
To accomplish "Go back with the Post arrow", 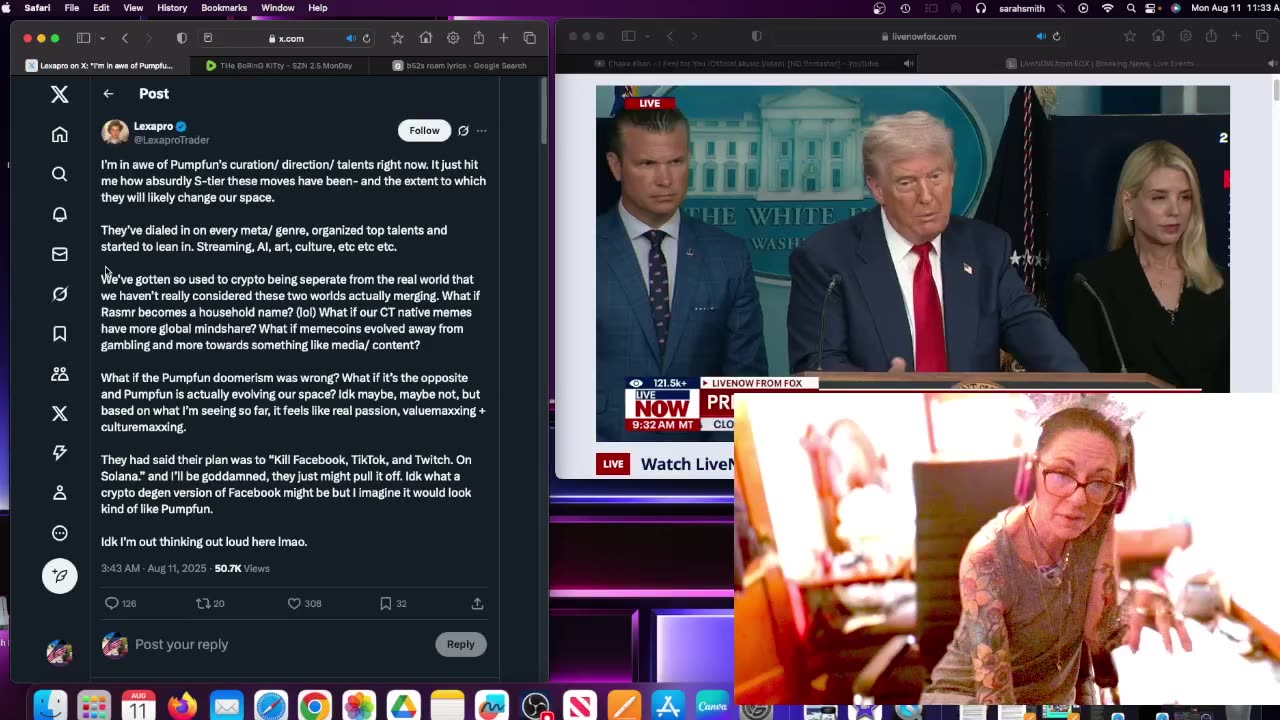I will (108, 94).
